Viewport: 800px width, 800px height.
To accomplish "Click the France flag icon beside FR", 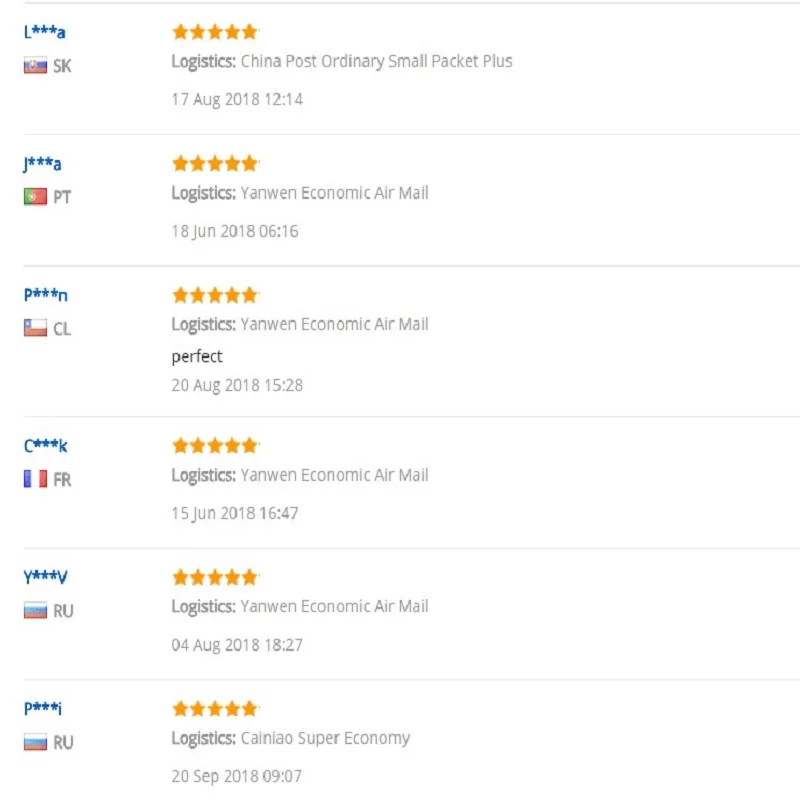I will click(35, 480).
